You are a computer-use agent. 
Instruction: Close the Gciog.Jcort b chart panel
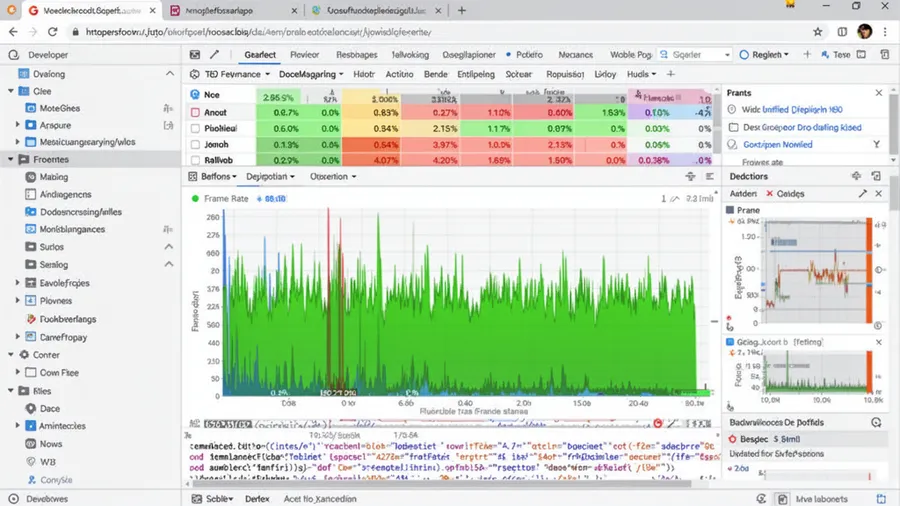click(x=879, y=342)
